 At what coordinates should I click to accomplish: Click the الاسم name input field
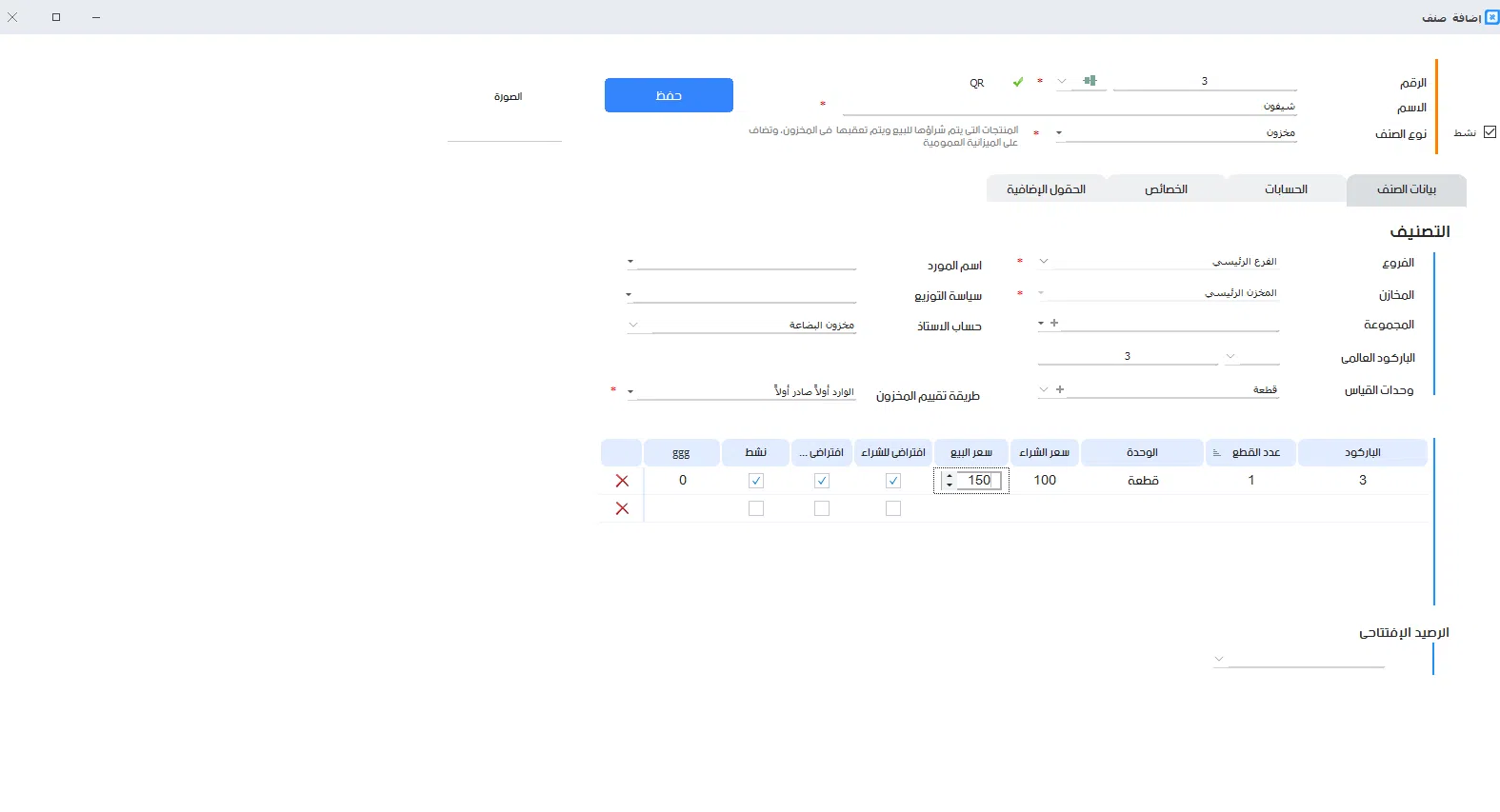tap(1067, 107)
